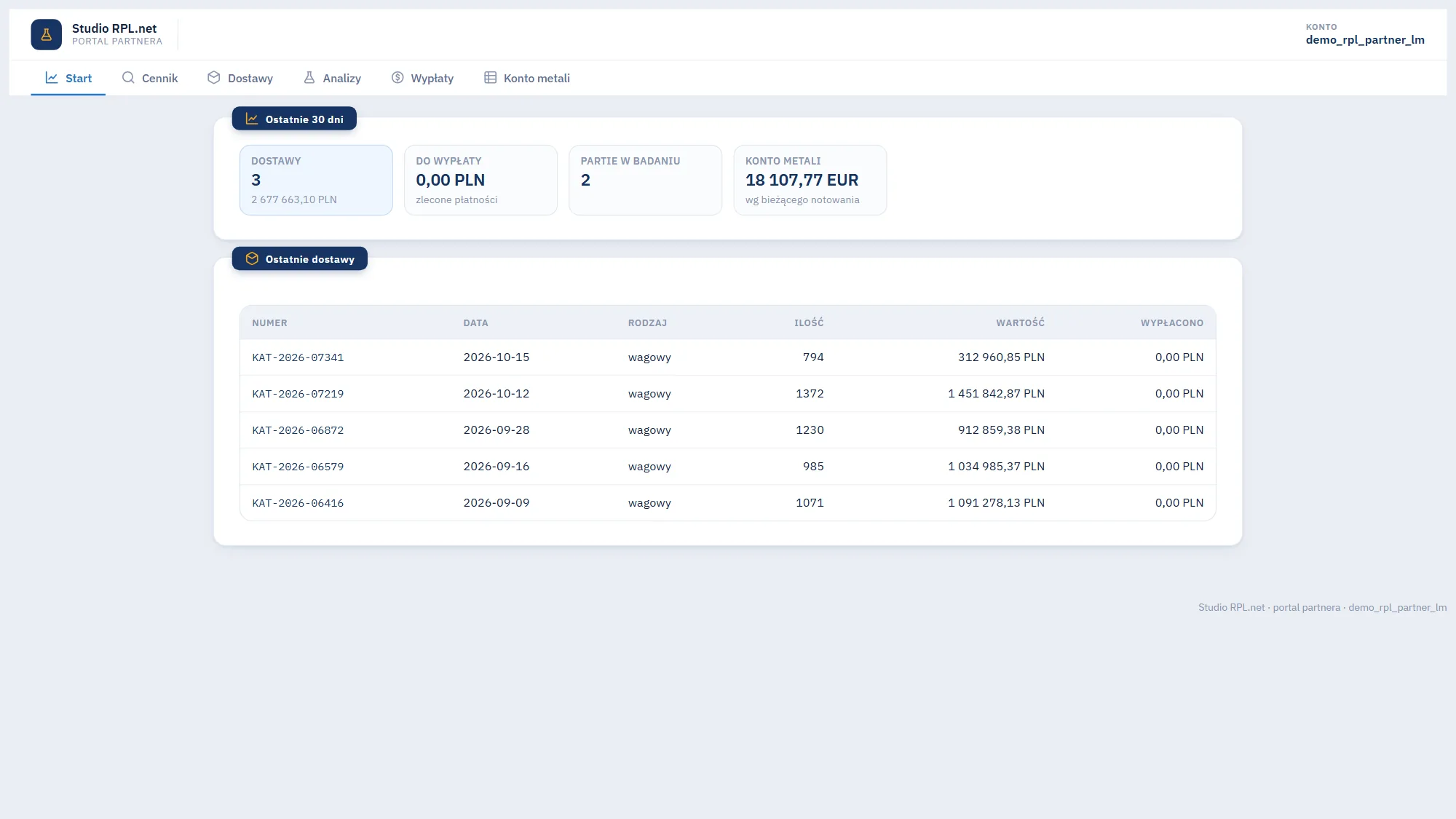The image size is (1456, 819).
Task: Click the ILOŚĆ column header
Action: 809,323
